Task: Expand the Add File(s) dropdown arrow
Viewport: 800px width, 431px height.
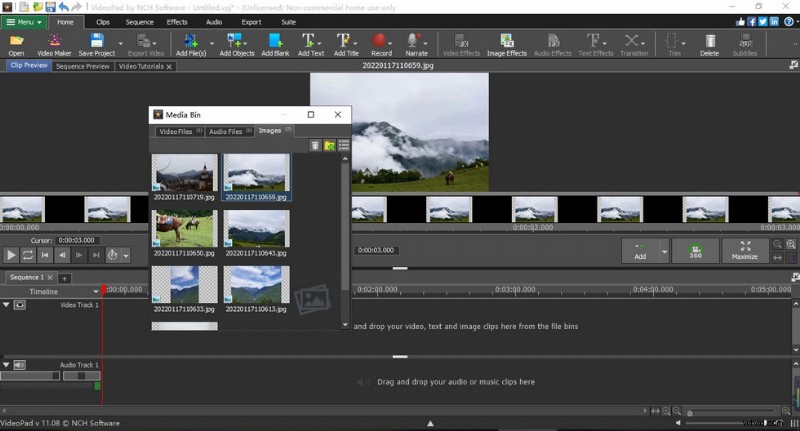Action: point(212,44)
